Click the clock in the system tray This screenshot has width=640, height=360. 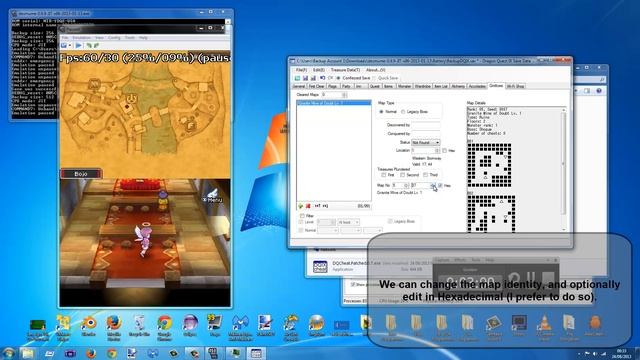(x=623, y=354)
